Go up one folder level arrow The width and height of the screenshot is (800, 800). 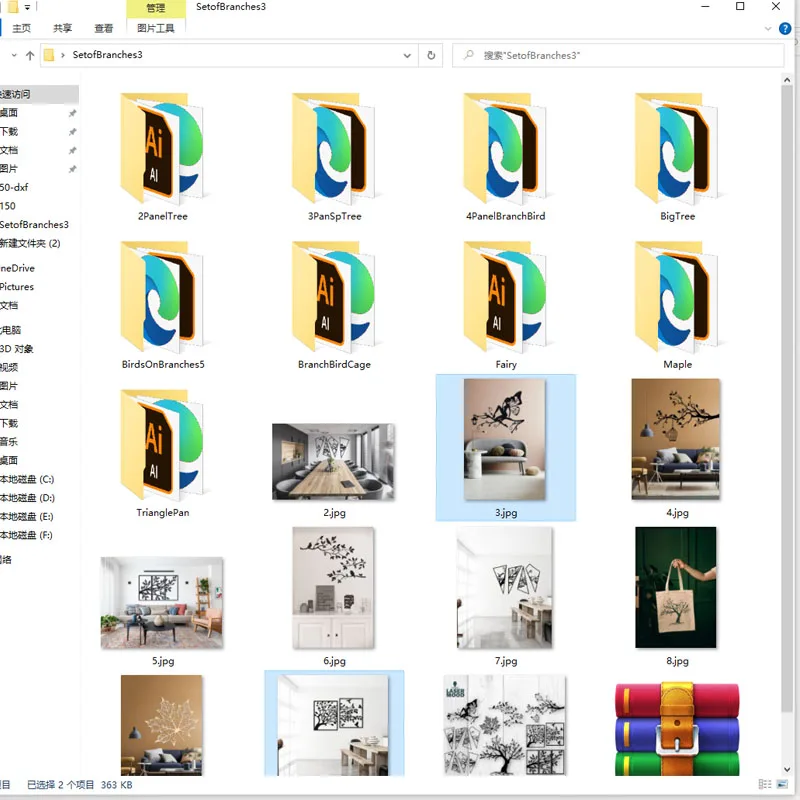point(30,55)
